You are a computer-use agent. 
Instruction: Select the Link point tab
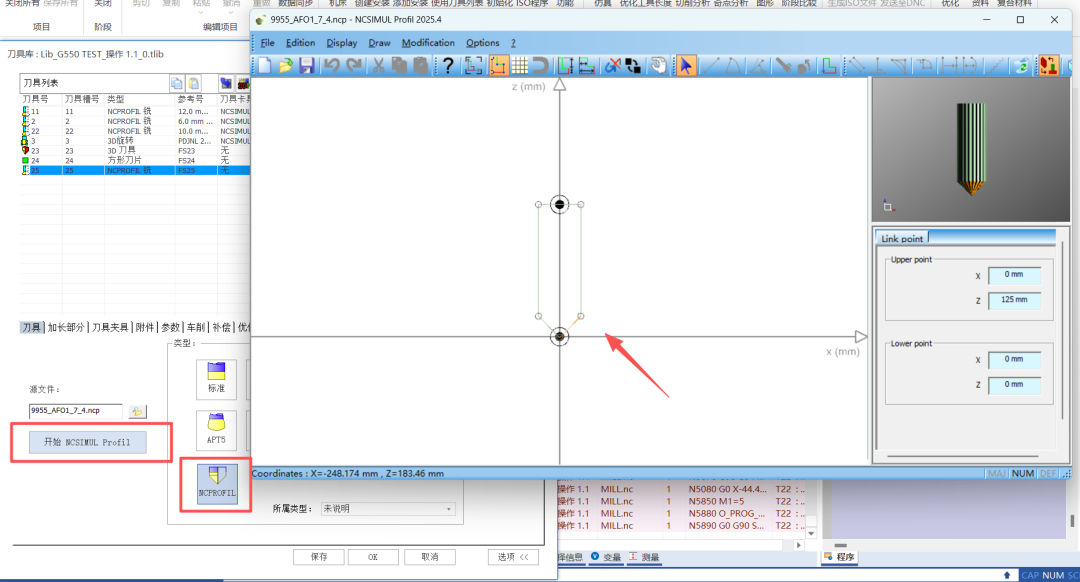point(902,238)
